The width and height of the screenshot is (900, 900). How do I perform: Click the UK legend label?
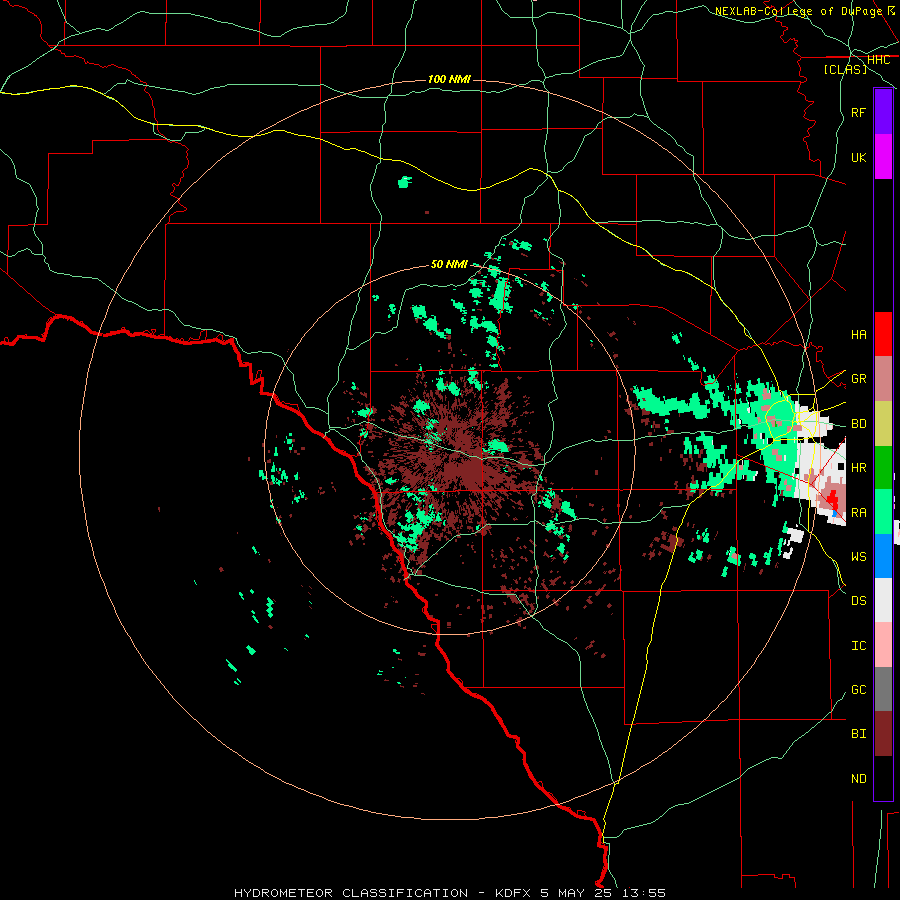[858, 157]
